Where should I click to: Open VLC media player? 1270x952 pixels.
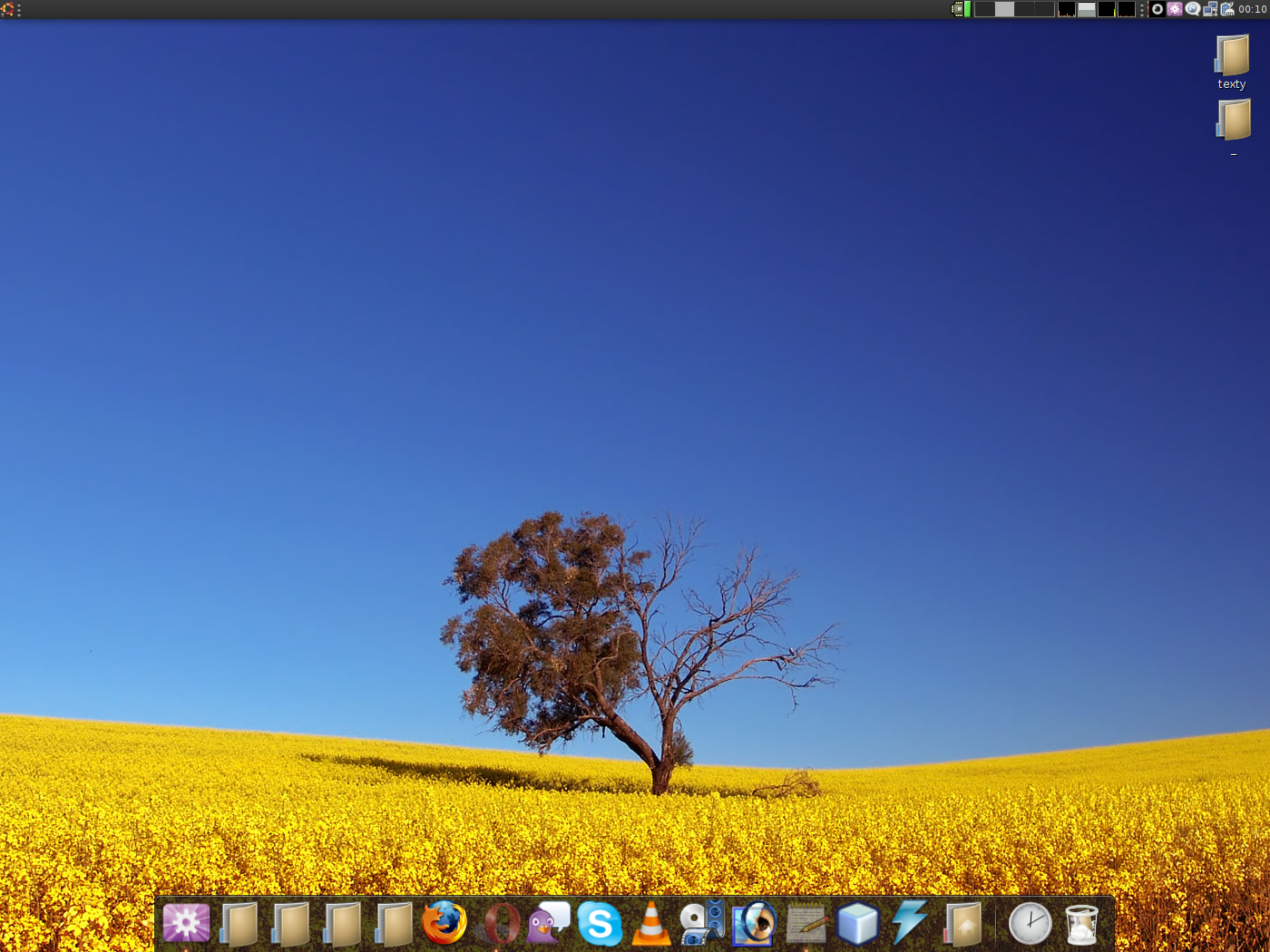651,924
